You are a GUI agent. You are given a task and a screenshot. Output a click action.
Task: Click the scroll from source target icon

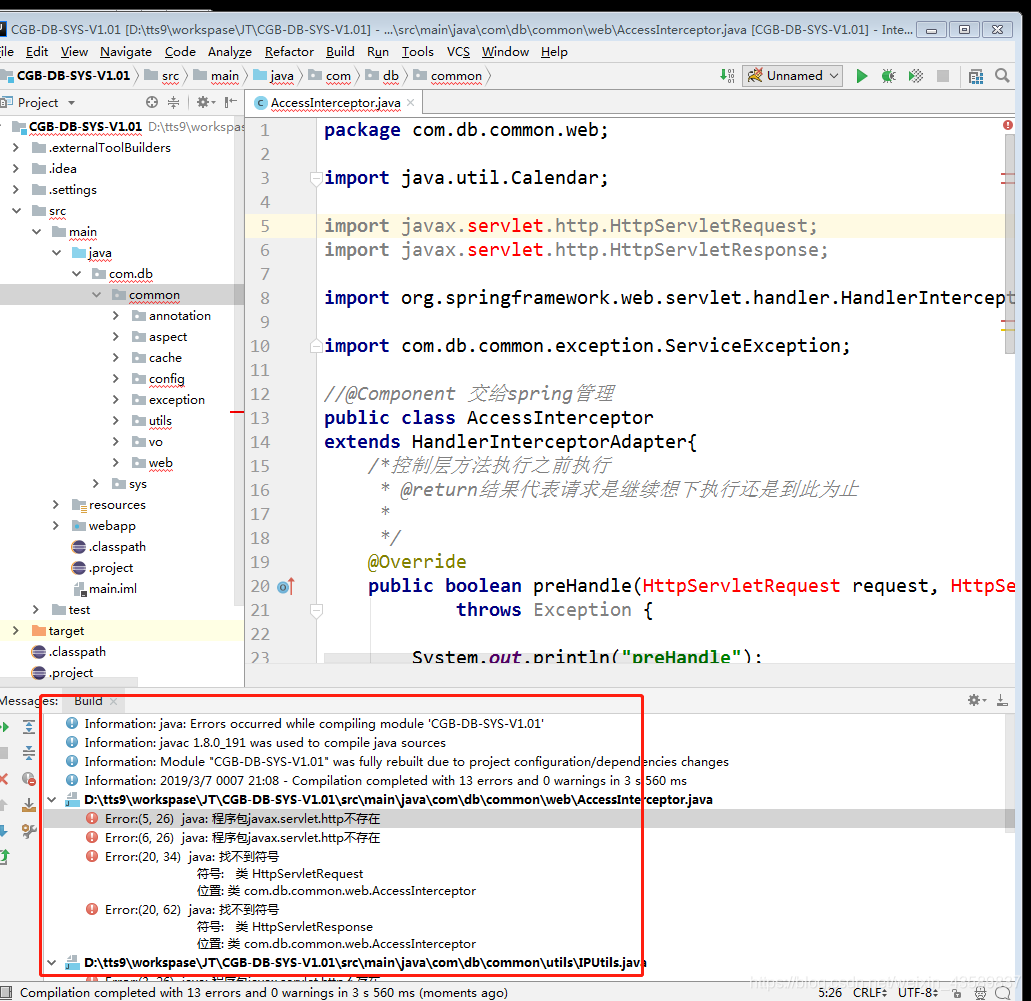tap(152, 102)
